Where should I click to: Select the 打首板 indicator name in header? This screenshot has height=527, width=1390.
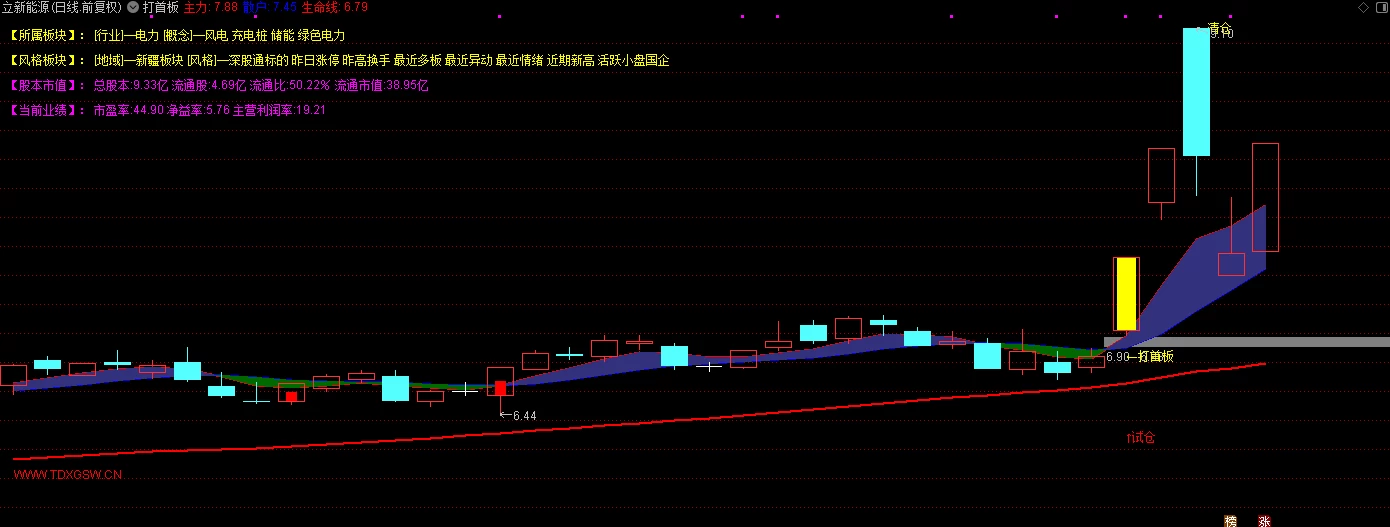point(161,7)
